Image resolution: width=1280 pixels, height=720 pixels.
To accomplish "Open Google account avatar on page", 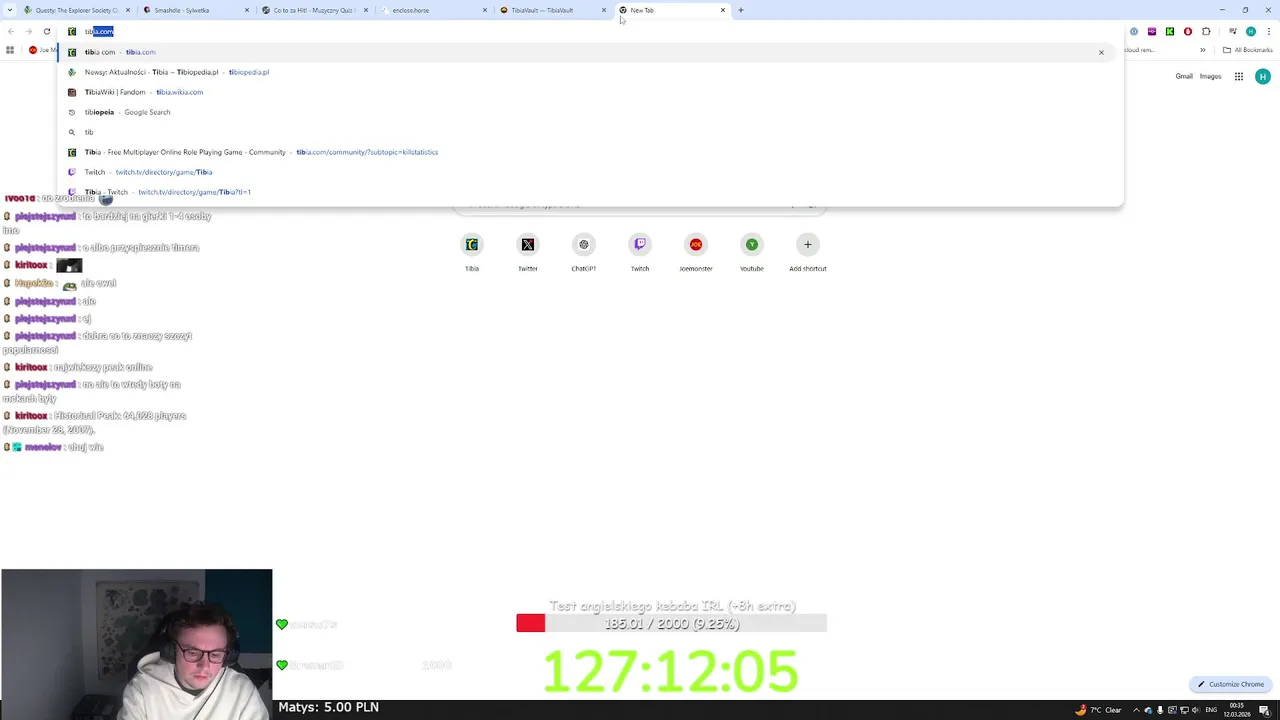I will tap(1263, 76).
